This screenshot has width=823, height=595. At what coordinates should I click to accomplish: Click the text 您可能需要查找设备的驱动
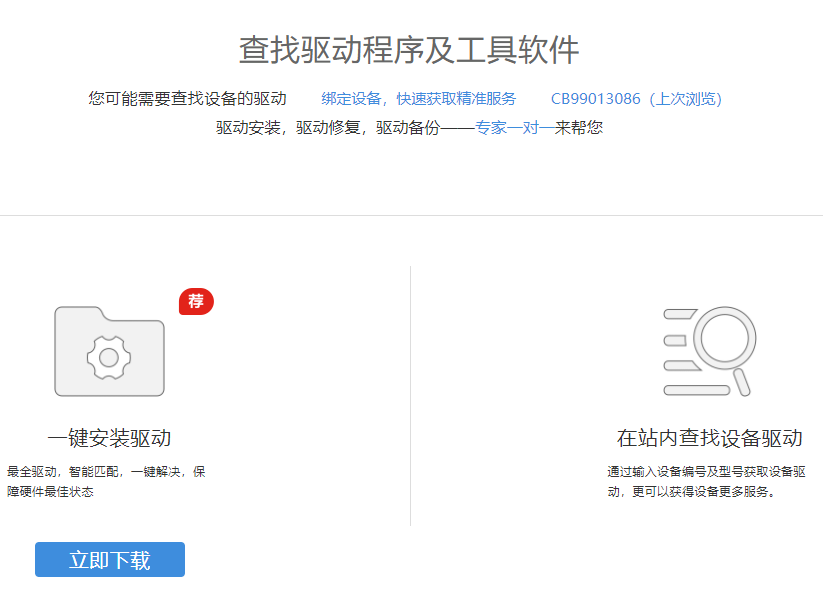187,99
